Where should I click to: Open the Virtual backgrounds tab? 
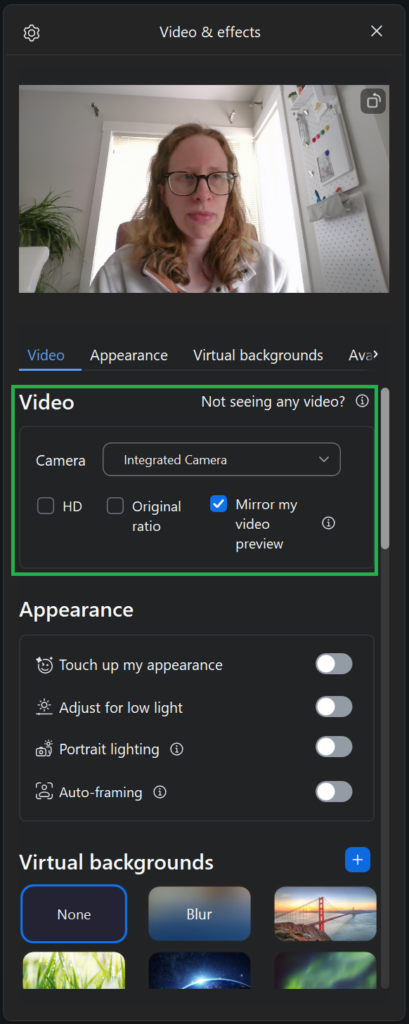[258, 355]
